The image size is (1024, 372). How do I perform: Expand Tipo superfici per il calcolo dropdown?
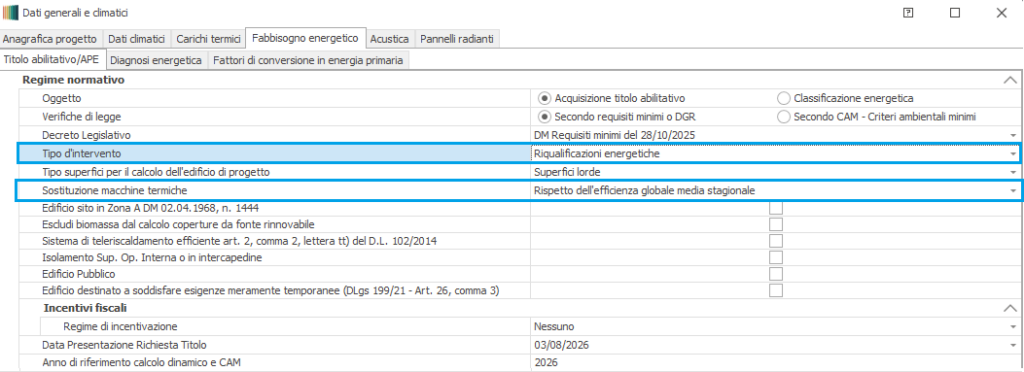1013,172
